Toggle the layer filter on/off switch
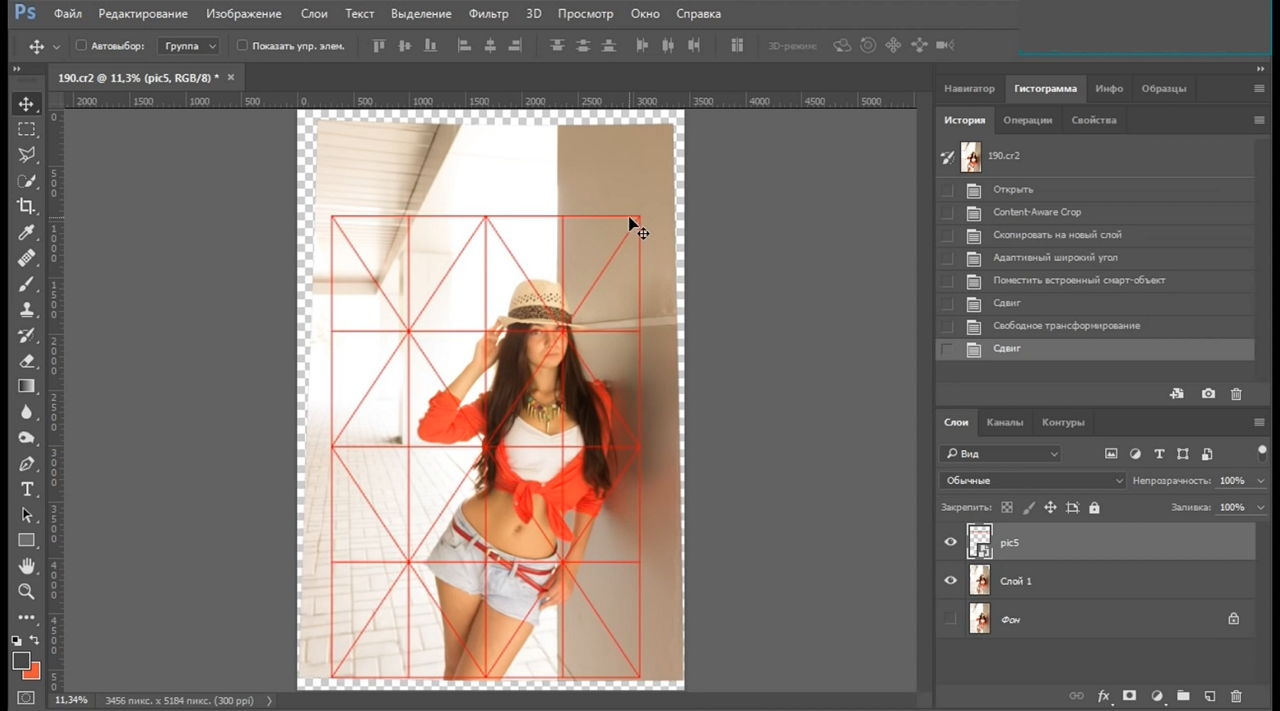Image resolution: width=1280 pixels, height=711 pixels. pos(1262,452)
